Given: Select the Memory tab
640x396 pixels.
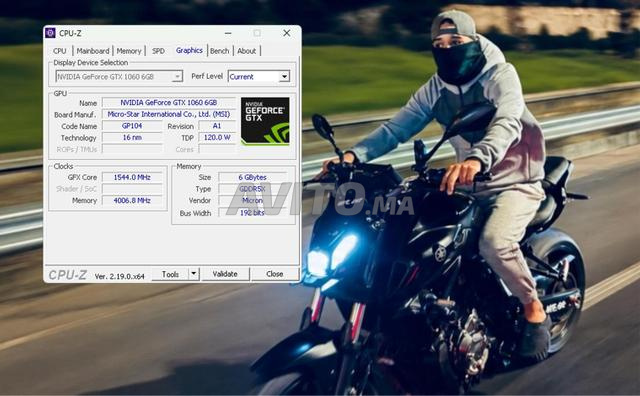Looking at the screenshot, I should pos(129,51).
